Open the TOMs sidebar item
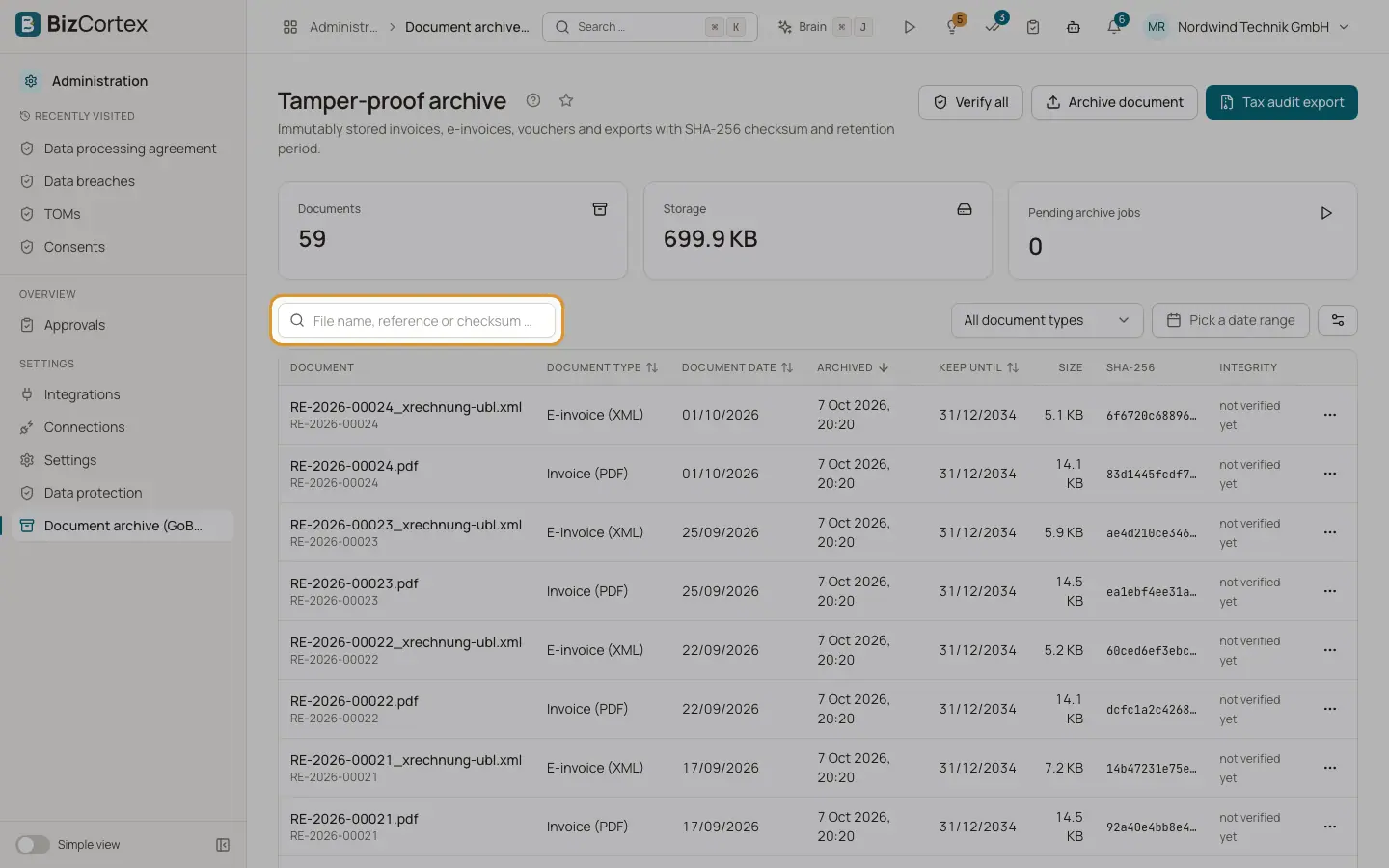 123,214
